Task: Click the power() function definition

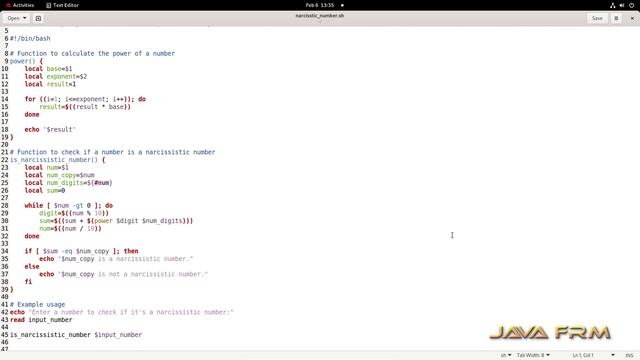Action: 26,61
